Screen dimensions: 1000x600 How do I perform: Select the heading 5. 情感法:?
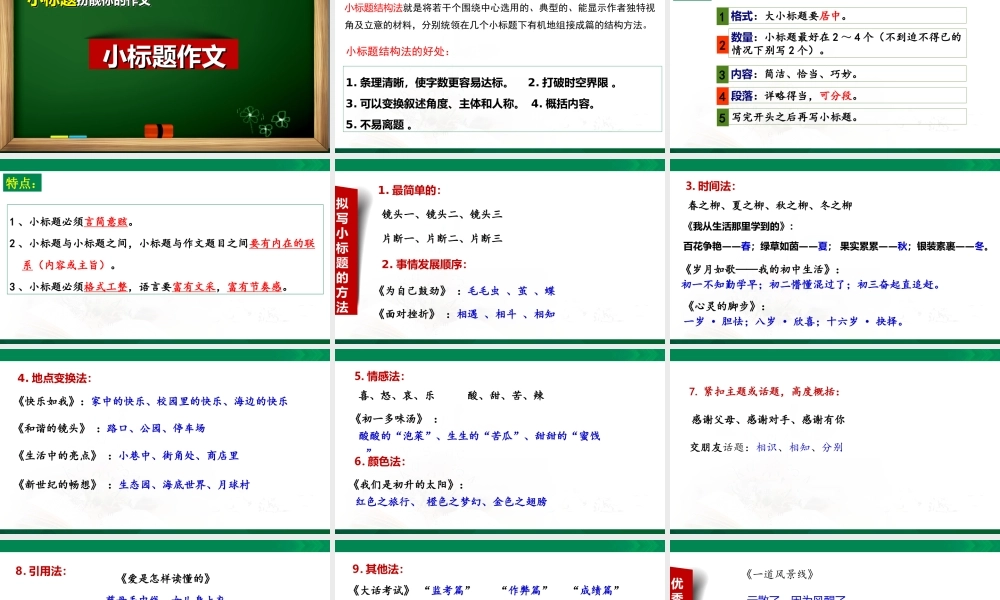click(379, 376)
